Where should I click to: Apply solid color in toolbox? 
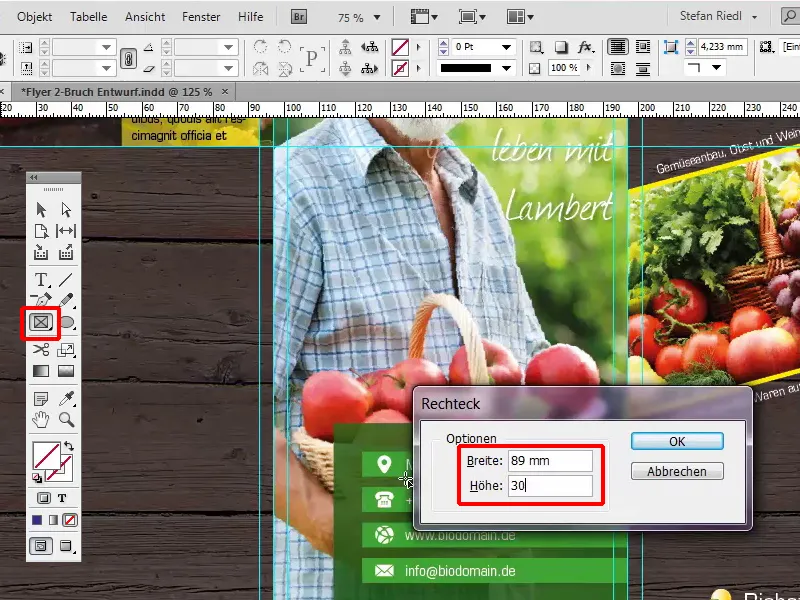click(x=37, y=520)
